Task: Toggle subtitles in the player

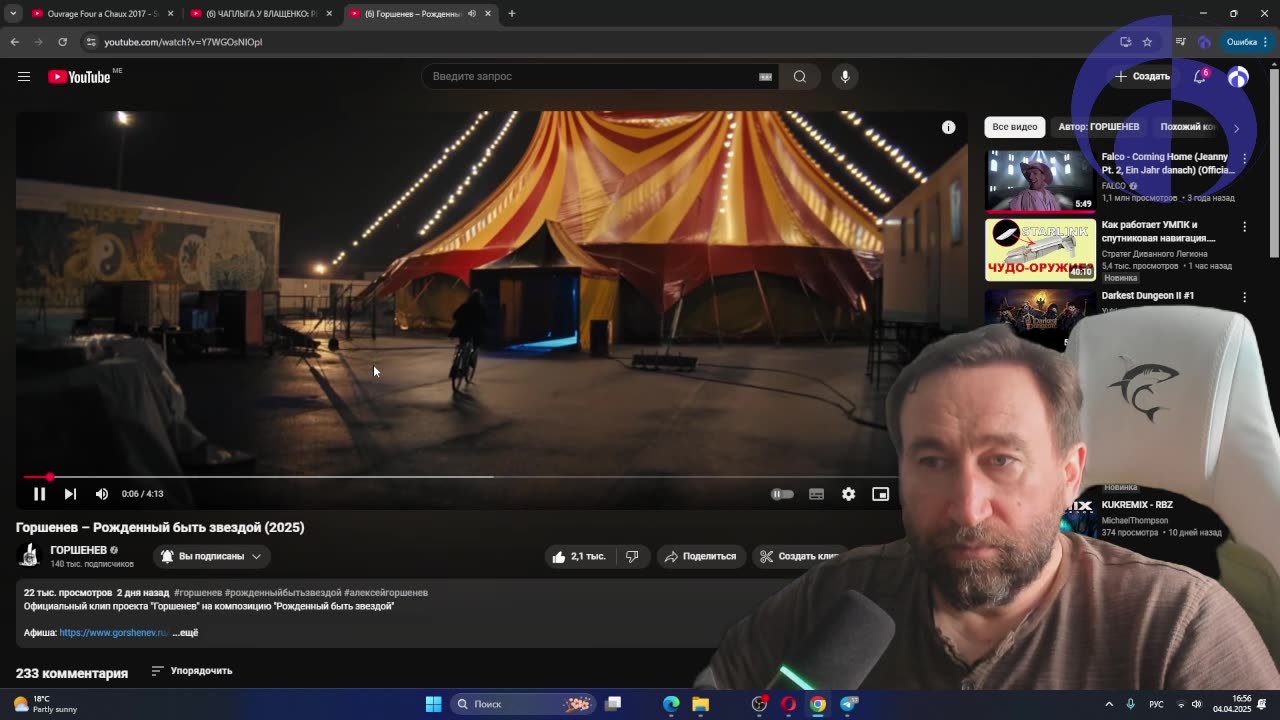Action: [816, 494]
